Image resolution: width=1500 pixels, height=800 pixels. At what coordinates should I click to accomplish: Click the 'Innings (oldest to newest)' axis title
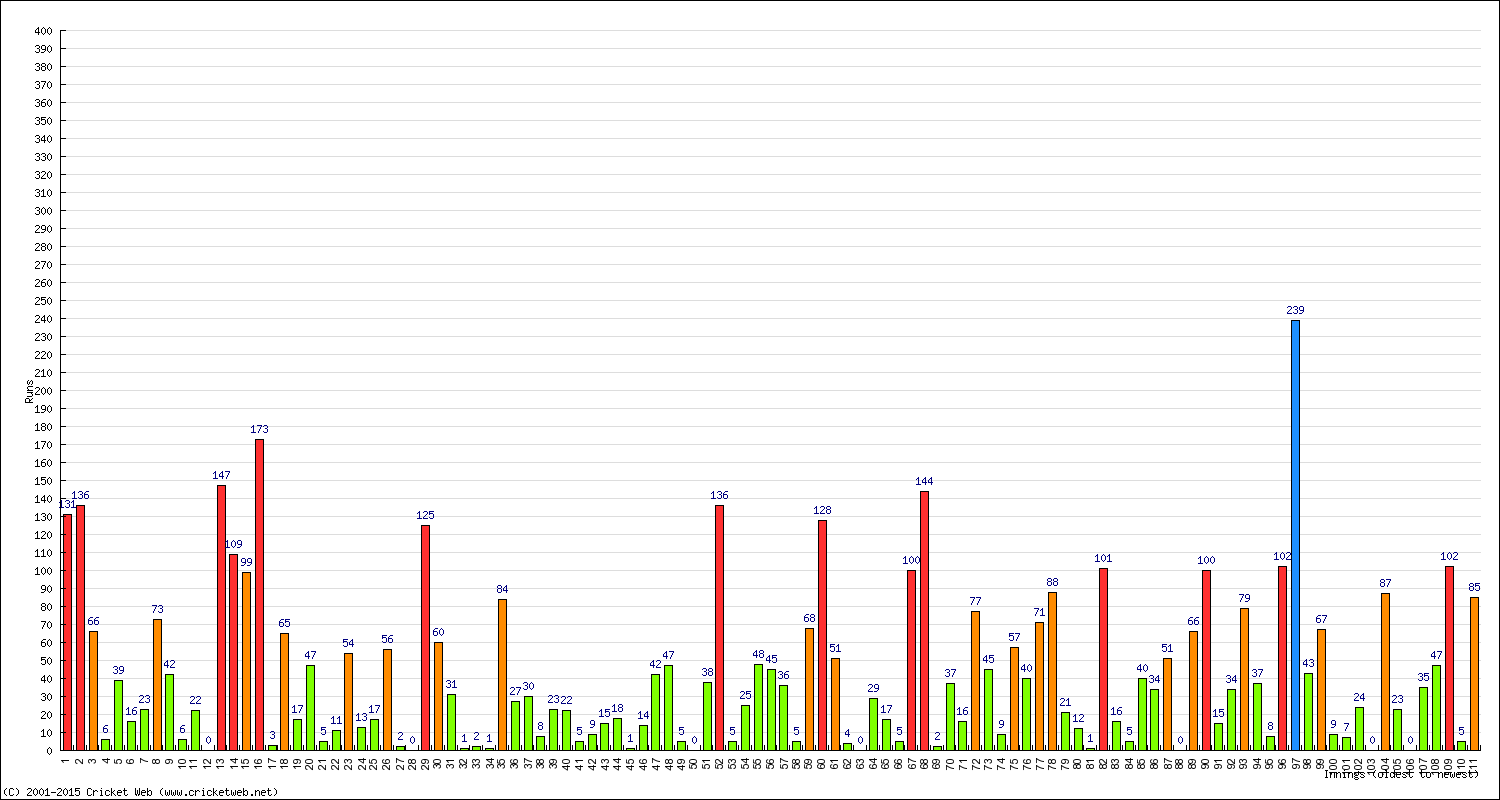[x=1401, y=774]
